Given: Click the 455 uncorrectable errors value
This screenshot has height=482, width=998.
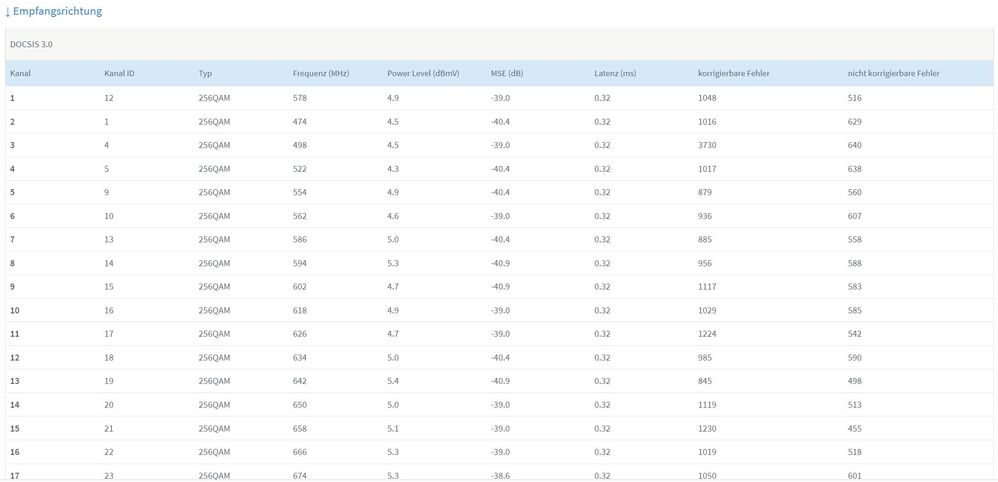Looking at the screenshot, I should coord(854,428).
